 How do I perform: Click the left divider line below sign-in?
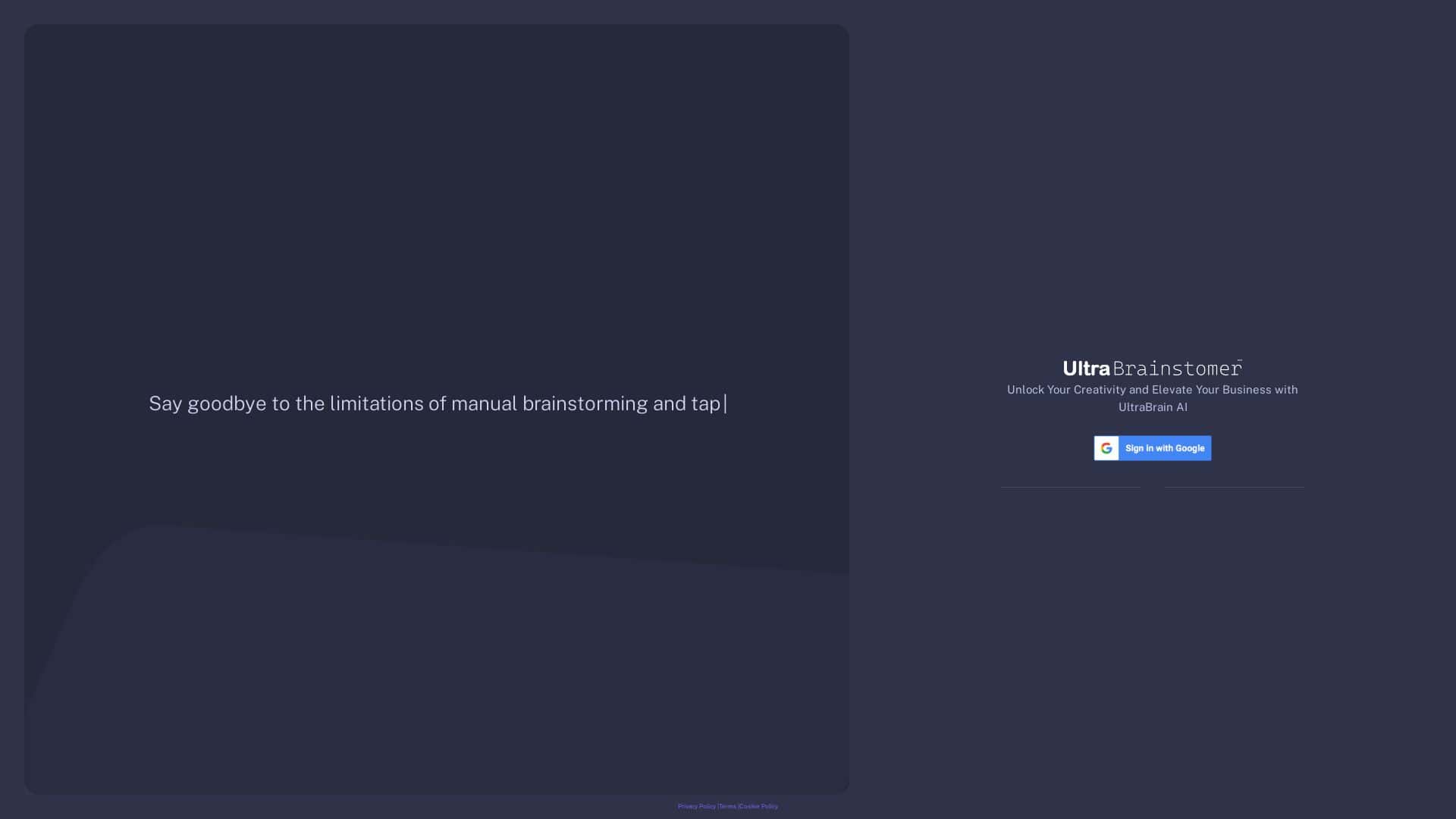(x=1070, y=488)
